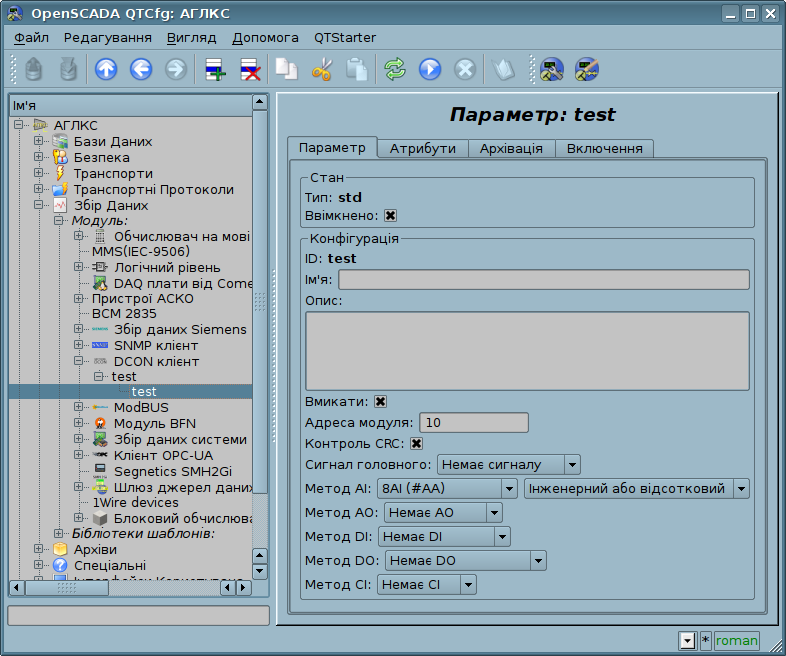Click the Up navigation arrow icon
This screenshot has height=656, width=786.
(106, 69)
